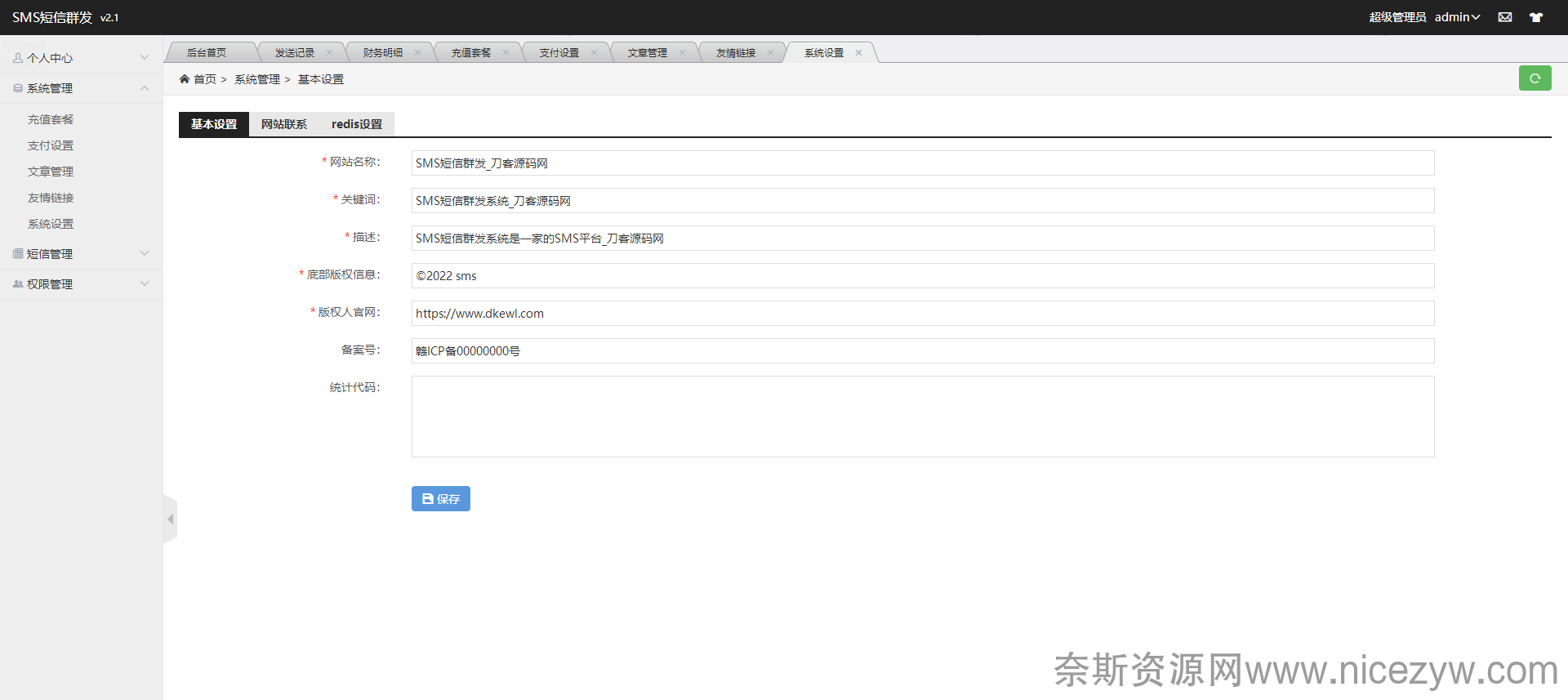
Task: Click the SMS短信群发 v2.1 logo title
Action: coord(65,17)
